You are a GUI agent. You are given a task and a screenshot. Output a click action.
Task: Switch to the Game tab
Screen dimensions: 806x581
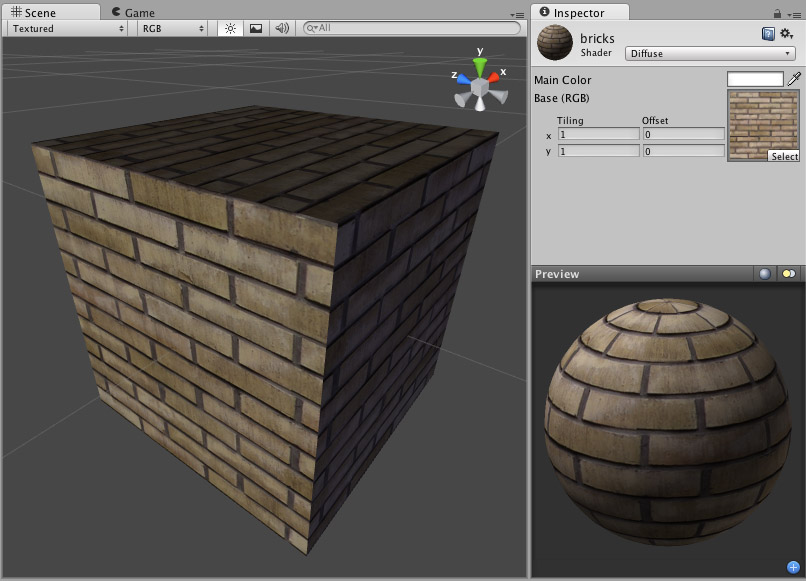pos(135,13)
